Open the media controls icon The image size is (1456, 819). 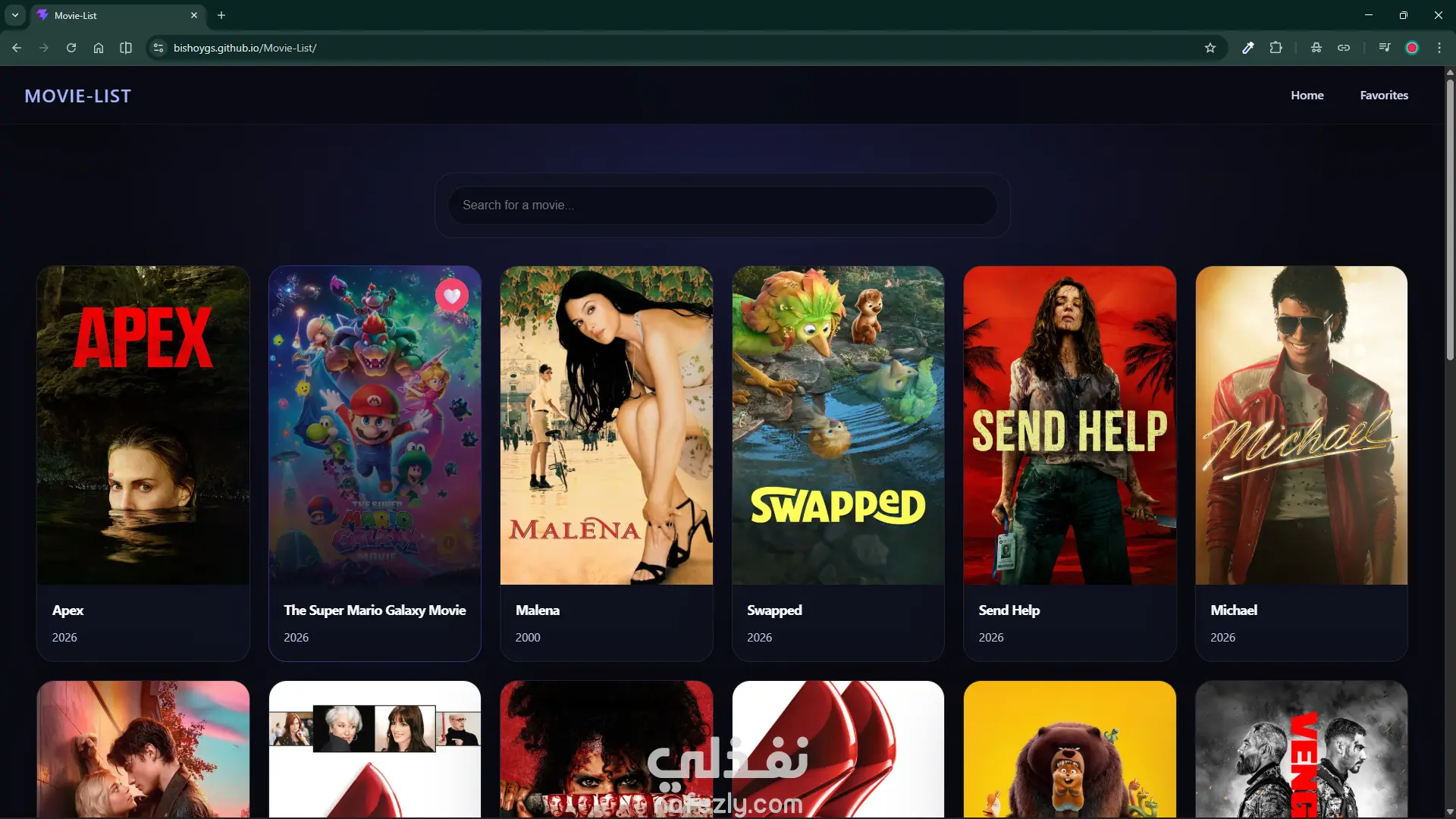tap(1385, 48)
